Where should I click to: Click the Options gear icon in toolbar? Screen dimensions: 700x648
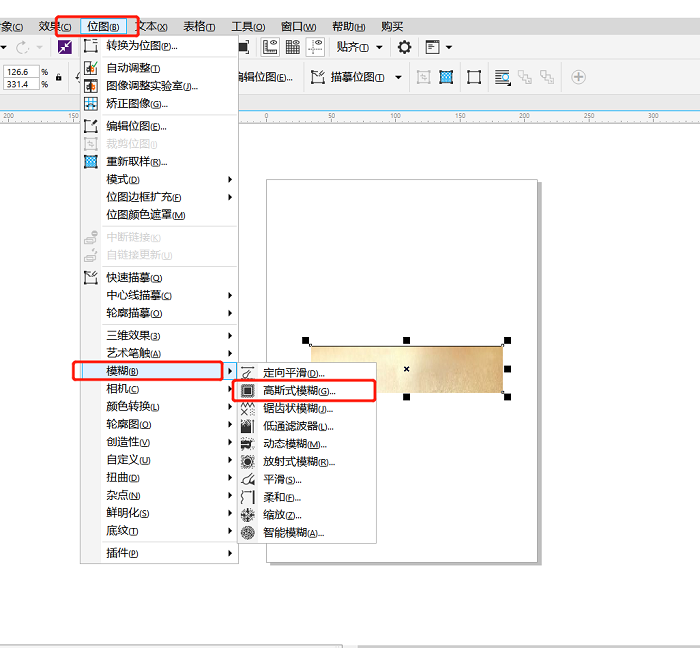(x=404, y=47)
